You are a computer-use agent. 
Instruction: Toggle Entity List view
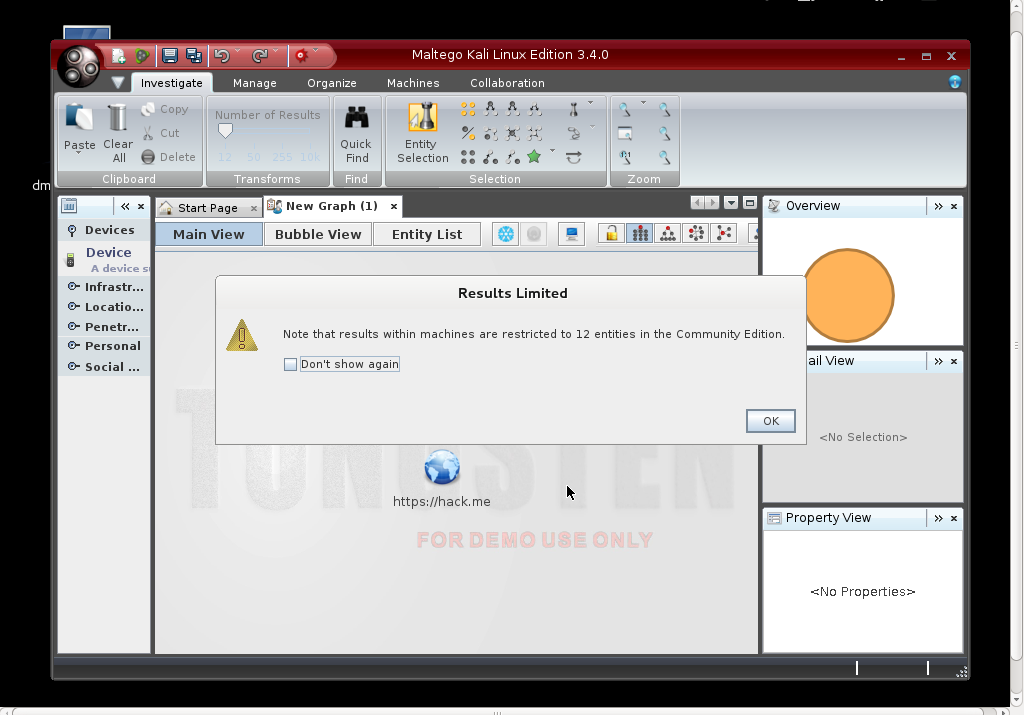tap(427, 234)
